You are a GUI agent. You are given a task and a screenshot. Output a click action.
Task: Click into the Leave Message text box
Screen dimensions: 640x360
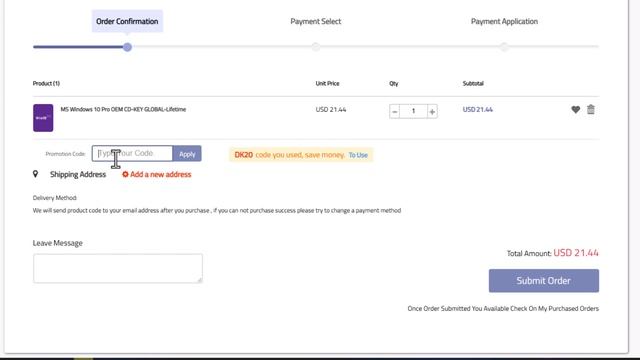[x=118, y=268]
